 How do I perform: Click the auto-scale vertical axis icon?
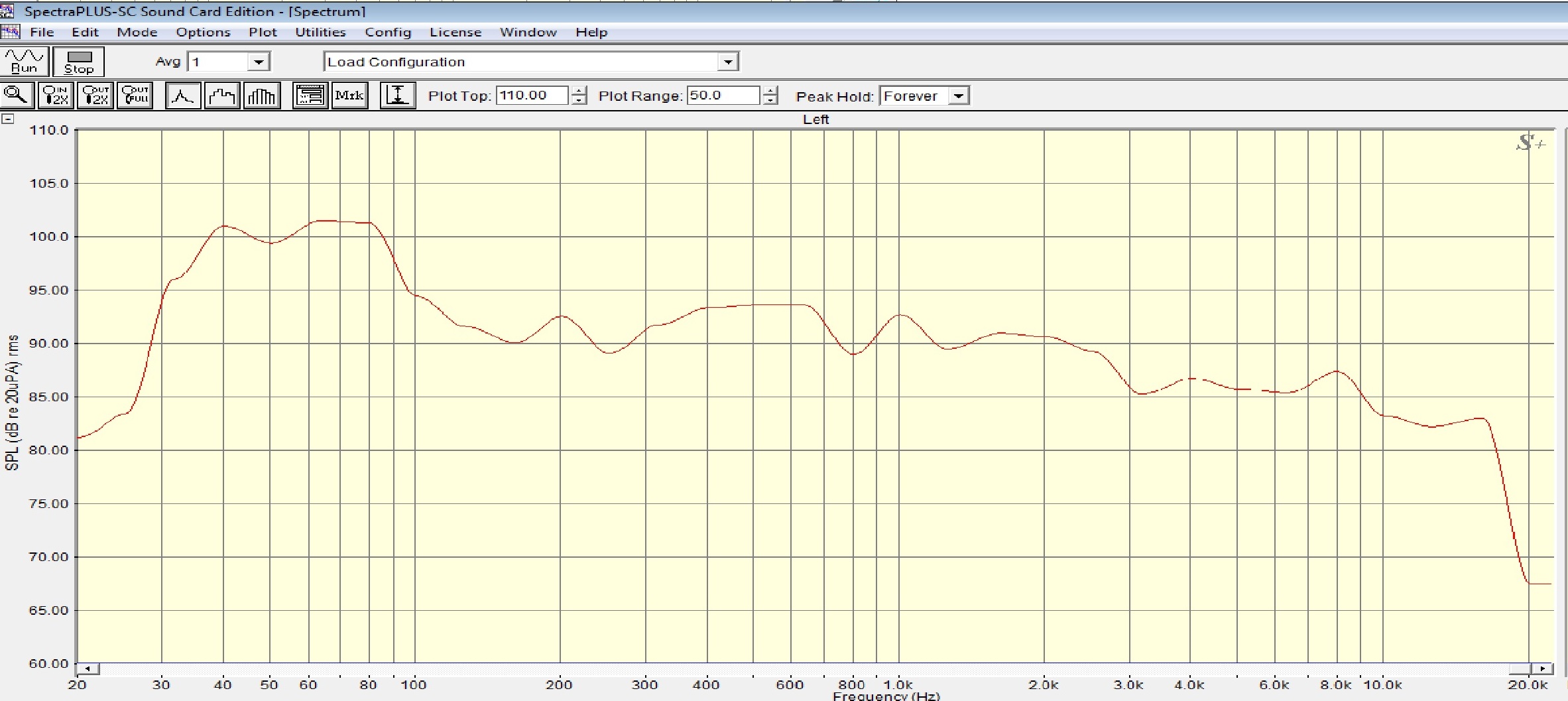click(398, 96)
